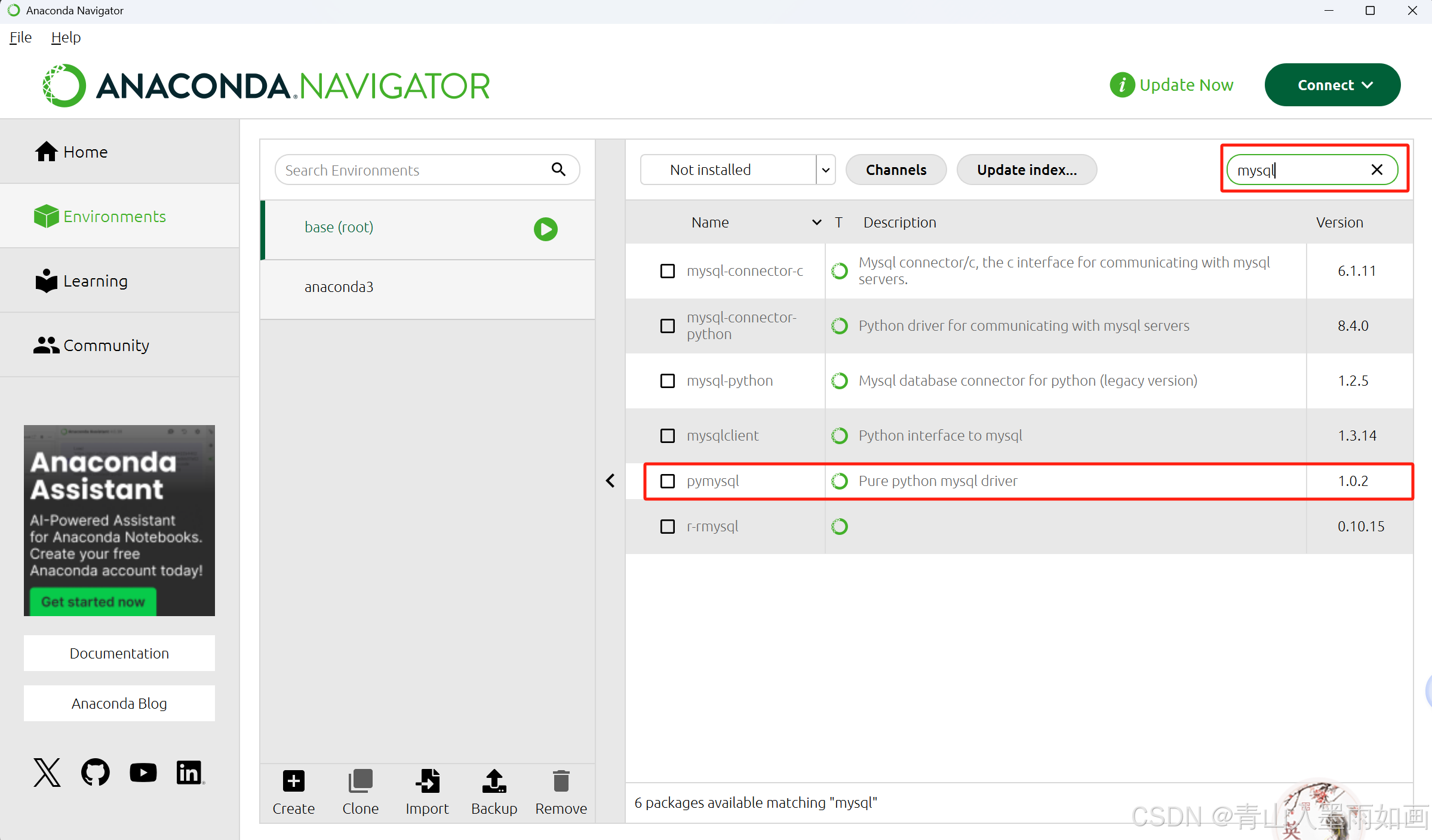Clear the mysql package search with X
The width and height of the screenshot is (1432, 840).
click(x=1377, y=170)
